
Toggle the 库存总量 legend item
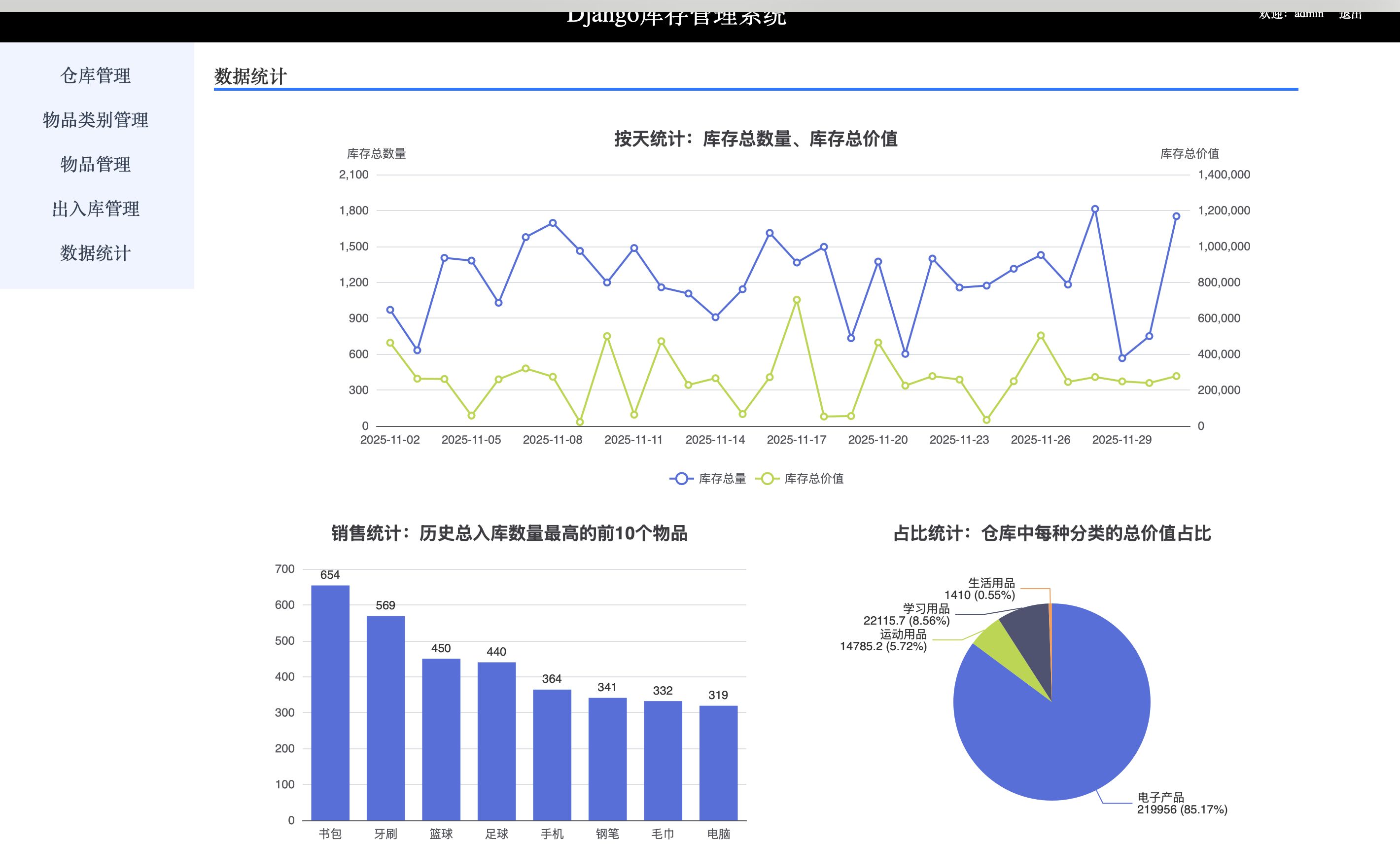(x=722, y=479)
